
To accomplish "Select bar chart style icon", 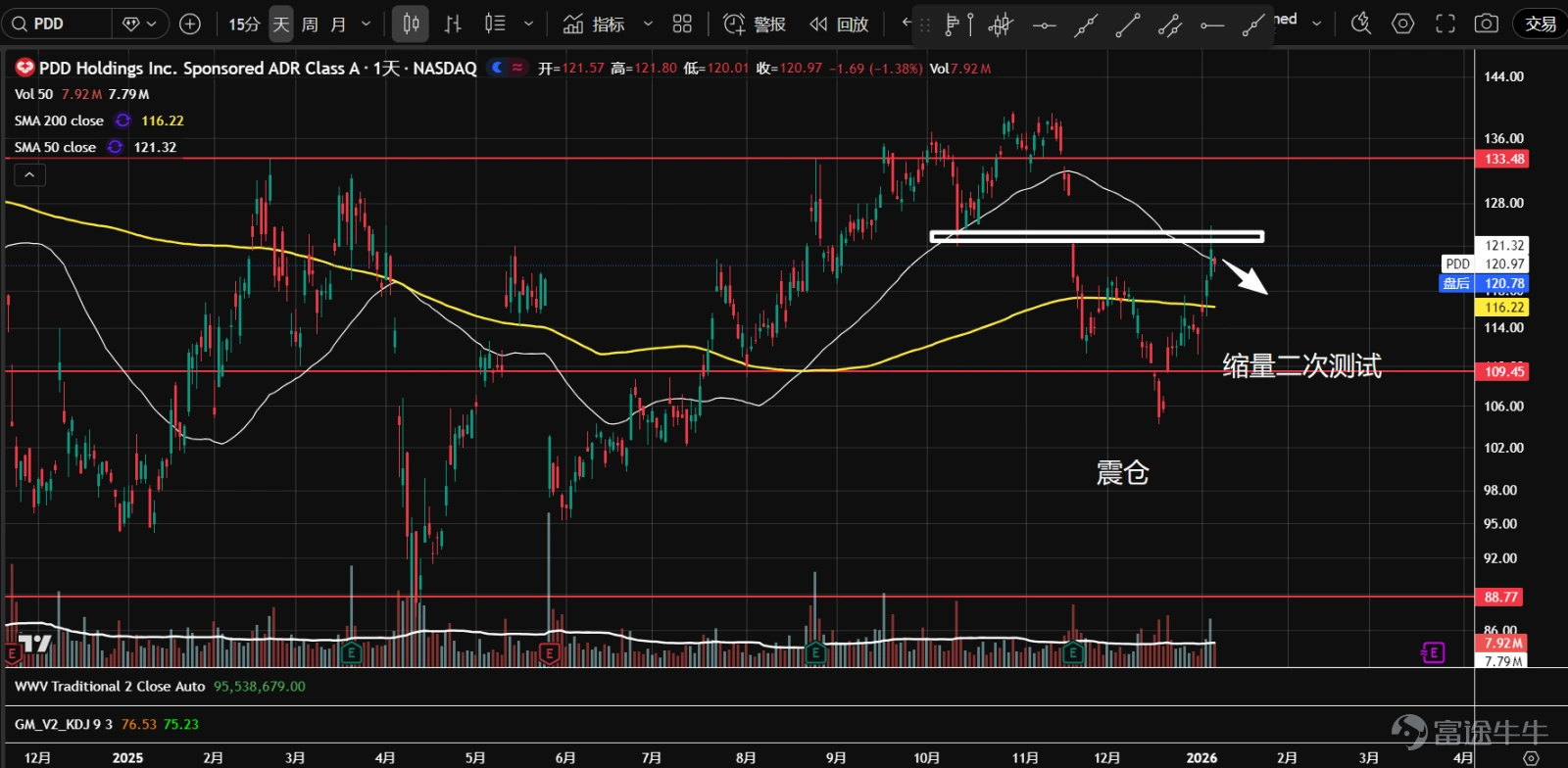I will tap(453, 24).
